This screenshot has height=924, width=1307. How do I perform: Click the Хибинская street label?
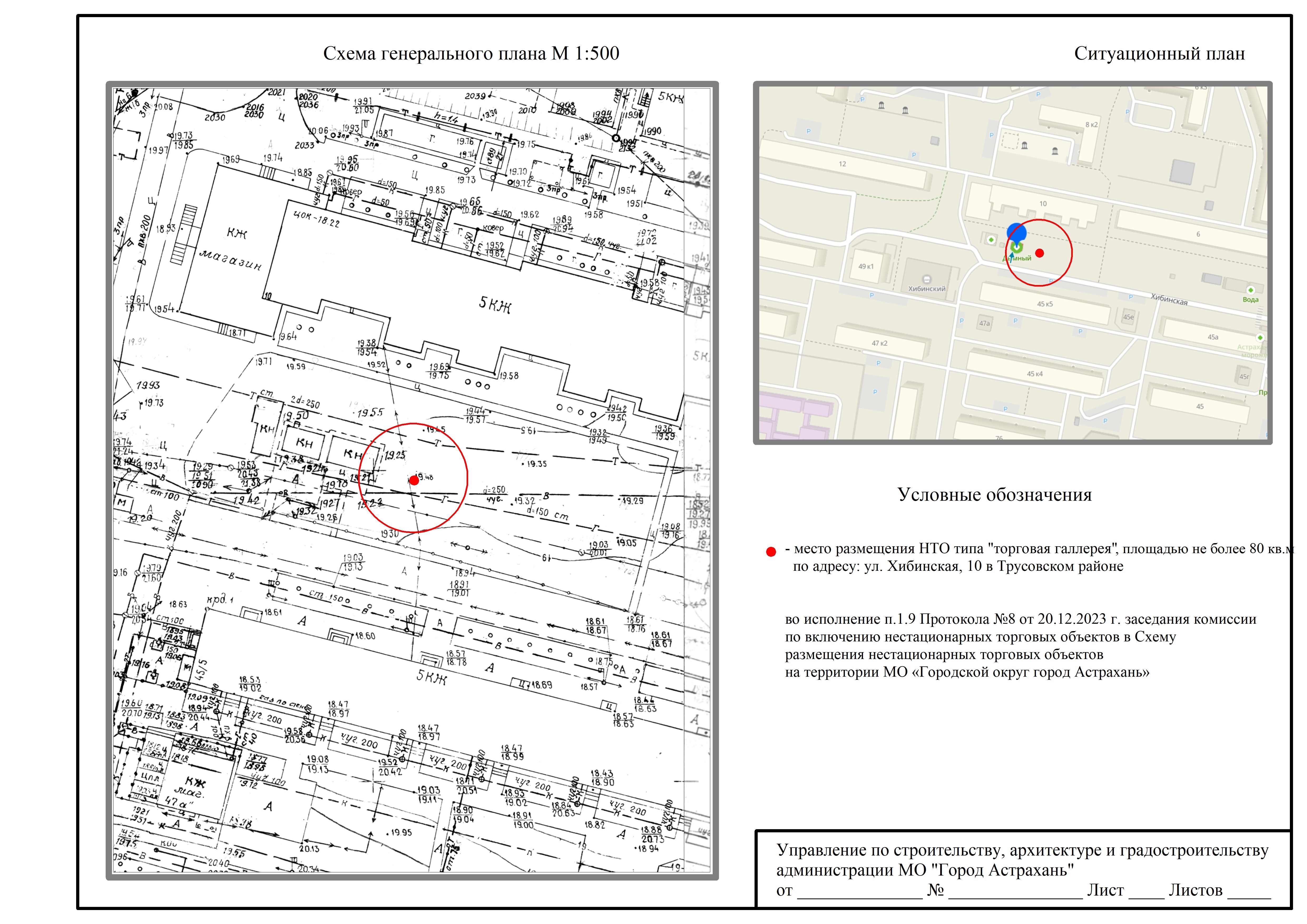pos(1169,299)
